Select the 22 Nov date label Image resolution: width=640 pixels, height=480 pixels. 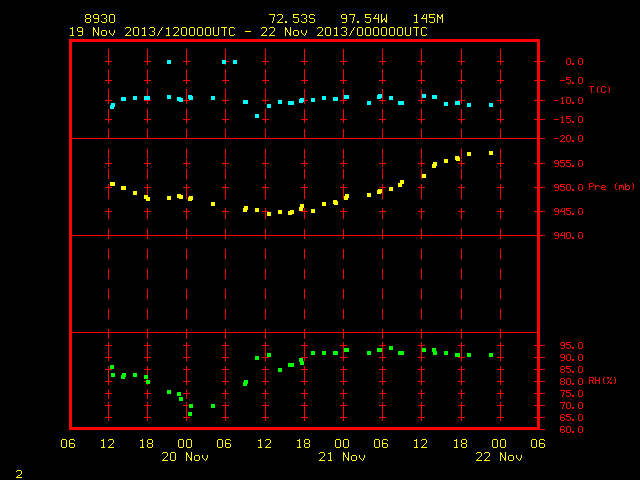(x=499, y=457)
